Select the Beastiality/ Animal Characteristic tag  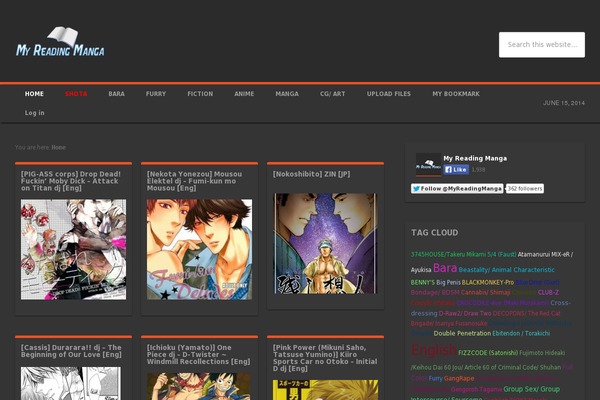click(x=506, y=270)
